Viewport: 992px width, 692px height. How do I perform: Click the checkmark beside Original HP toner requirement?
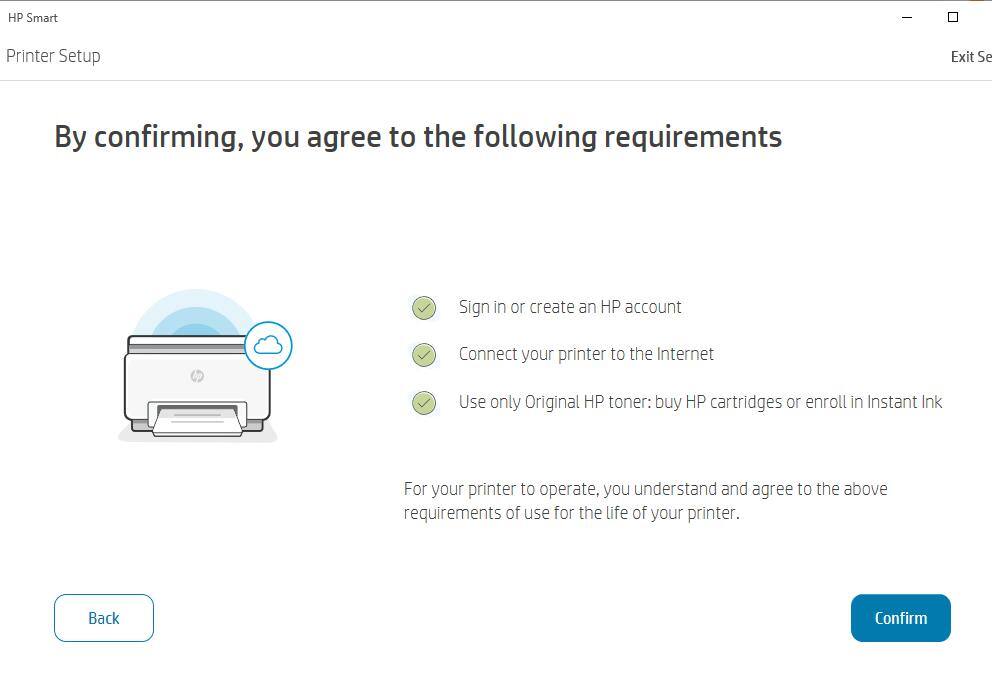(423, 403)
